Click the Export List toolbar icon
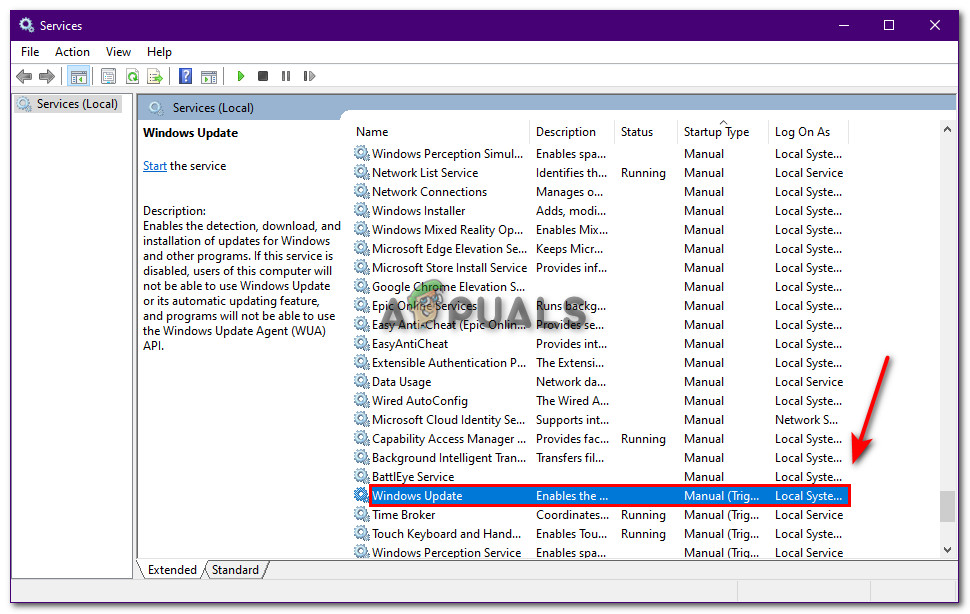The image size is (970, 614). 155,77
